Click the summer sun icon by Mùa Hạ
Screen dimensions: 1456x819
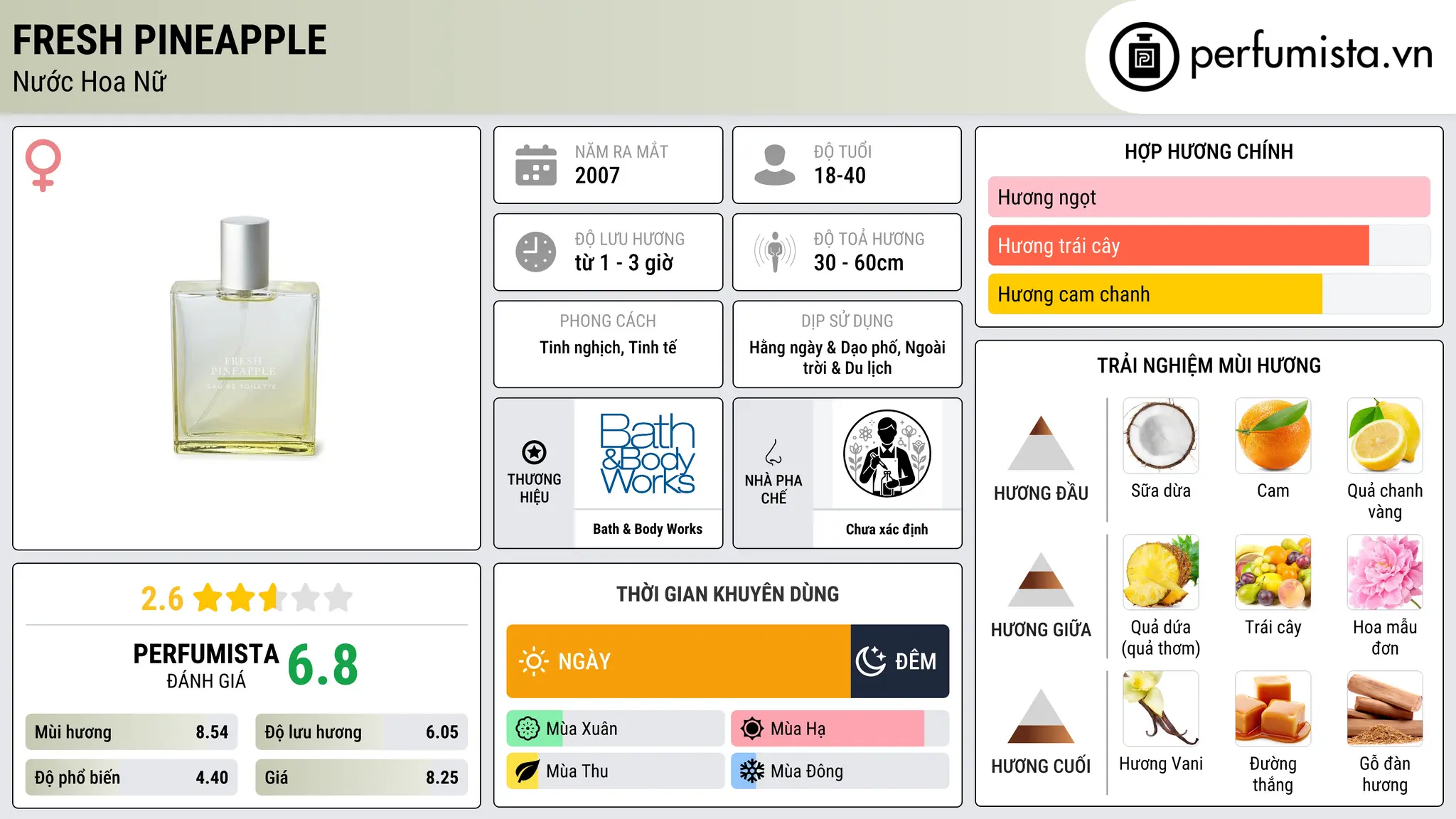click(x=752, y=729)
